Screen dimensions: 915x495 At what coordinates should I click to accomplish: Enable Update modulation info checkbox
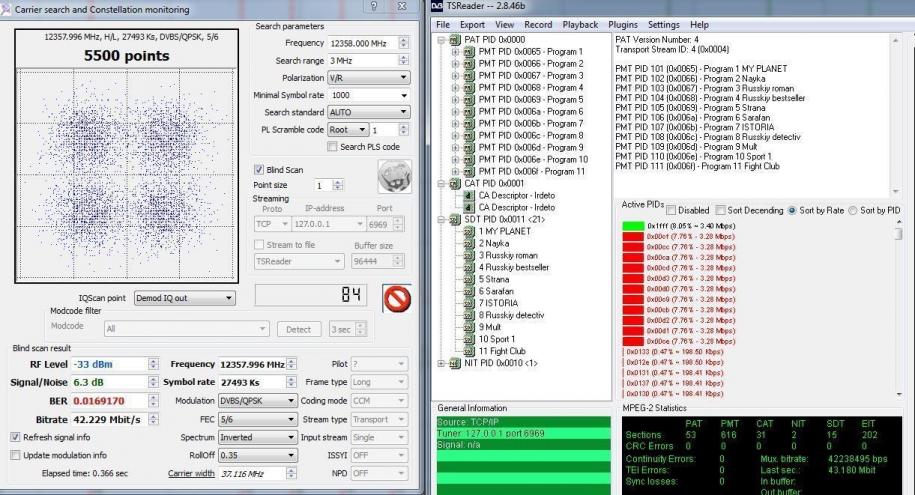tap(15, 455)
